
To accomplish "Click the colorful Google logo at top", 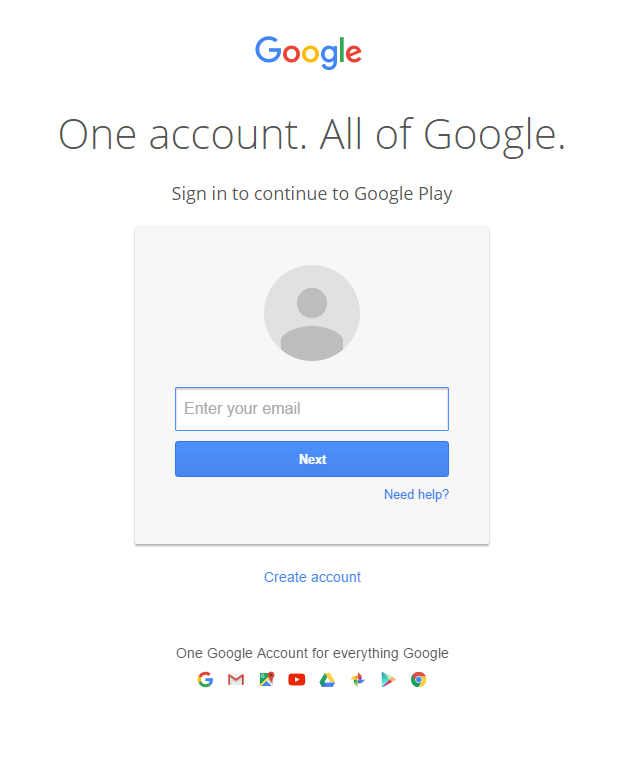I will click(309, 52).
